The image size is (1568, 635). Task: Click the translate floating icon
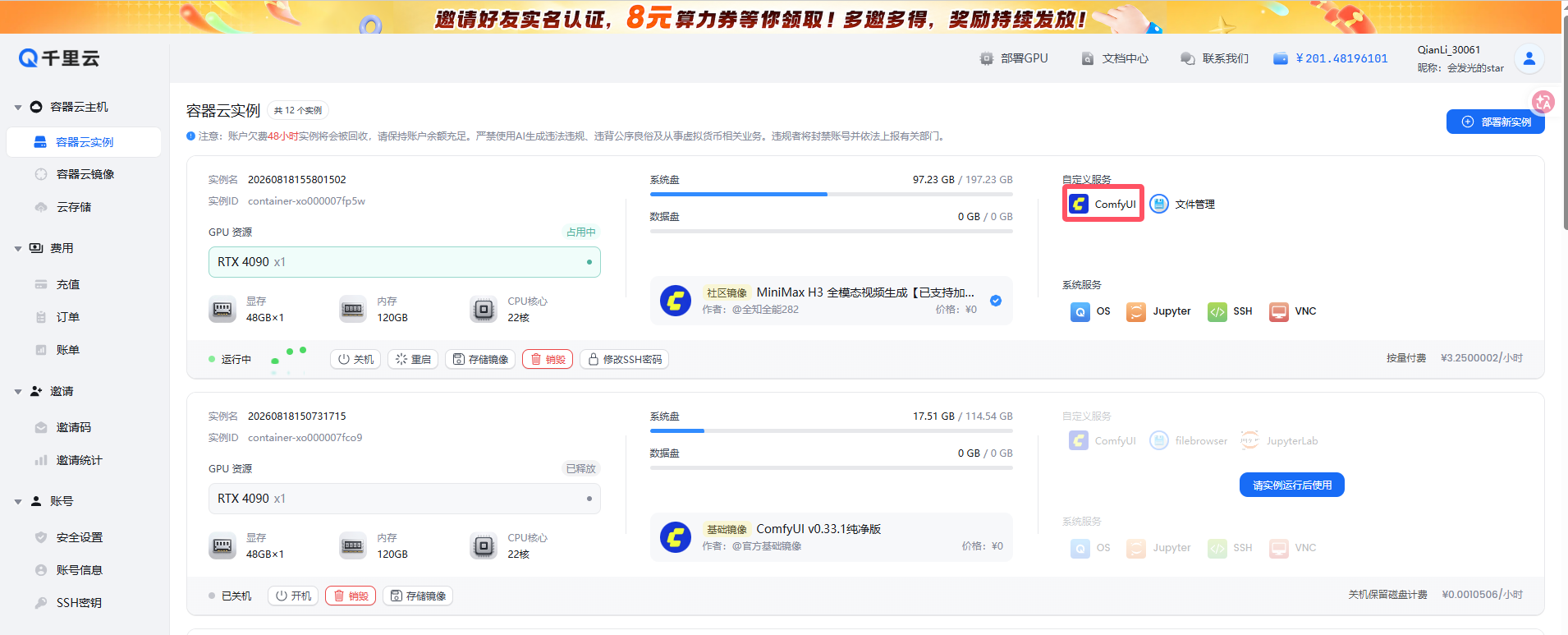[x=1543, y=102]
